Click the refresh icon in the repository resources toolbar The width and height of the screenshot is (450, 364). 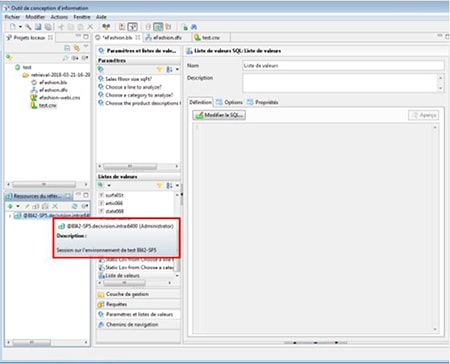(75, 206)
